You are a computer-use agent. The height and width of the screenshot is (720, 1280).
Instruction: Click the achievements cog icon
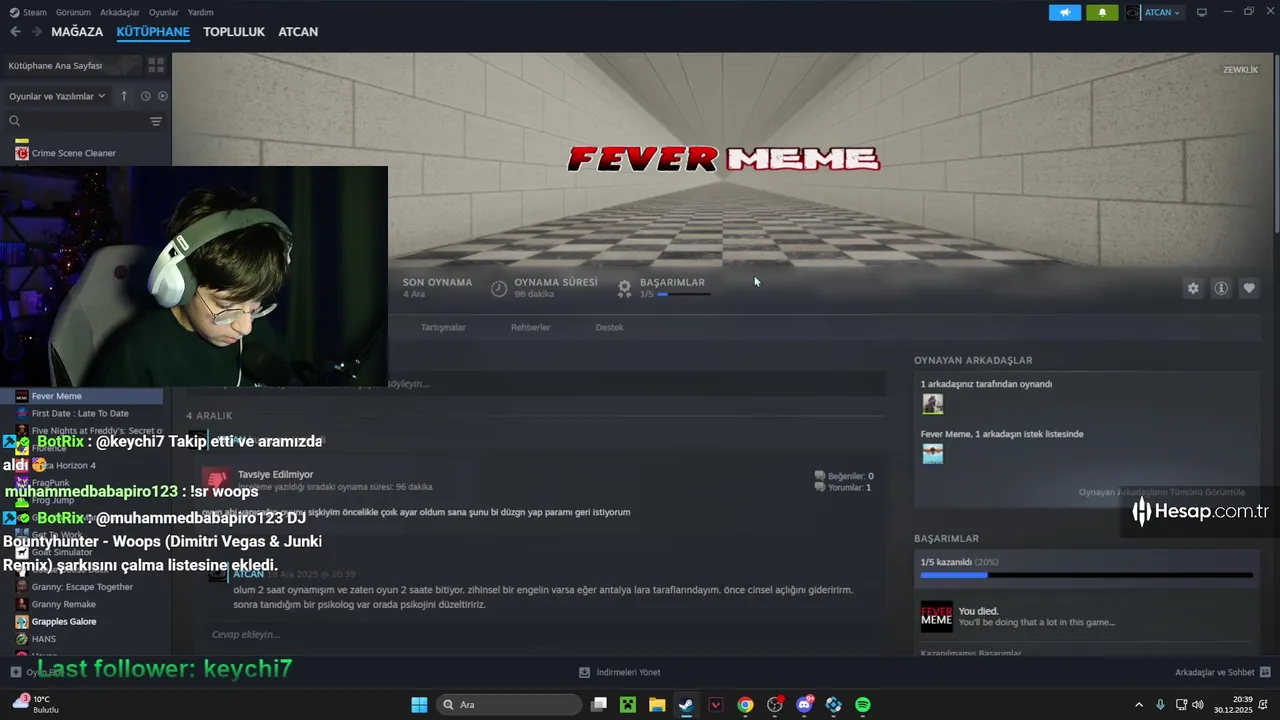point(624,288)
